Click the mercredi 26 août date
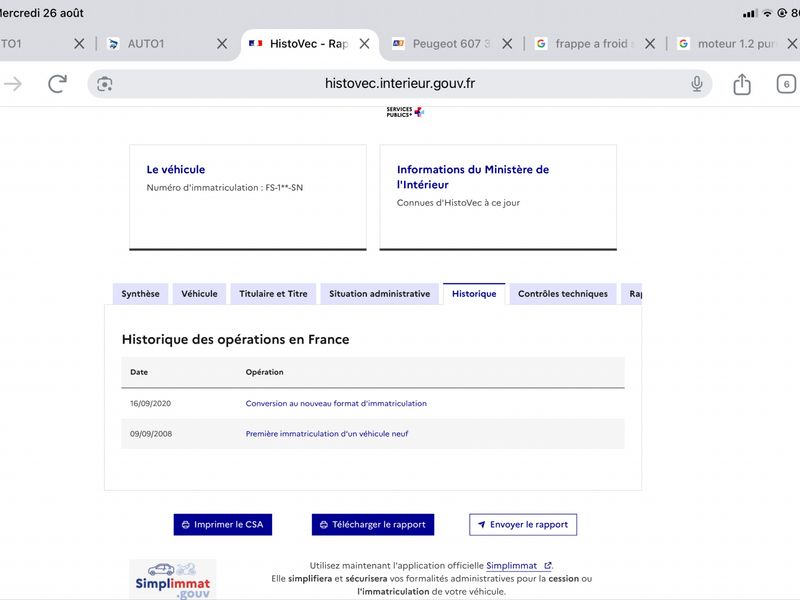 (x=42, y=13)
